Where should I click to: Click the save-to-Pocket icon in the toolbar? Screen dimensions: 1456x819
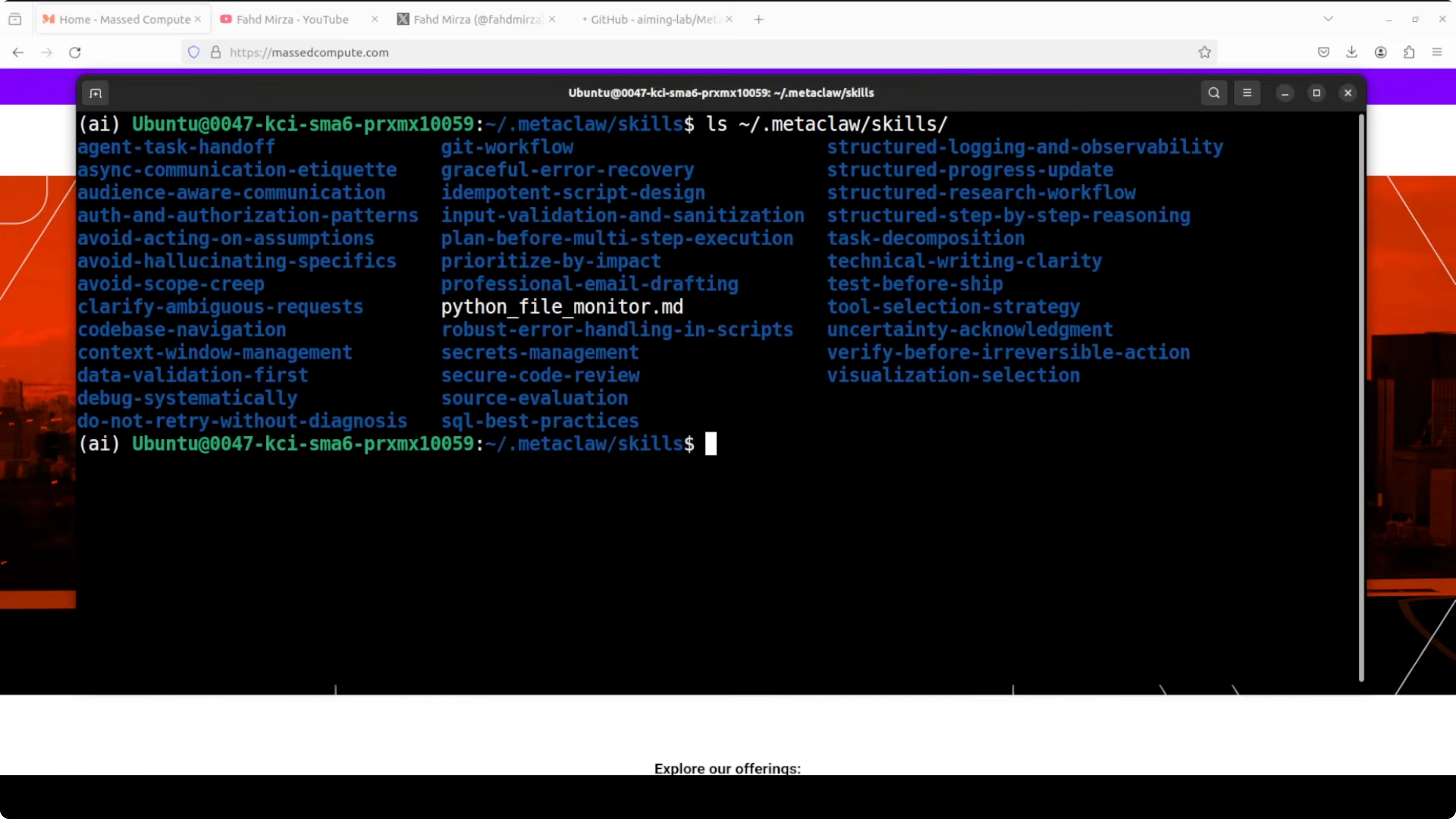(x=1323, y=52)
